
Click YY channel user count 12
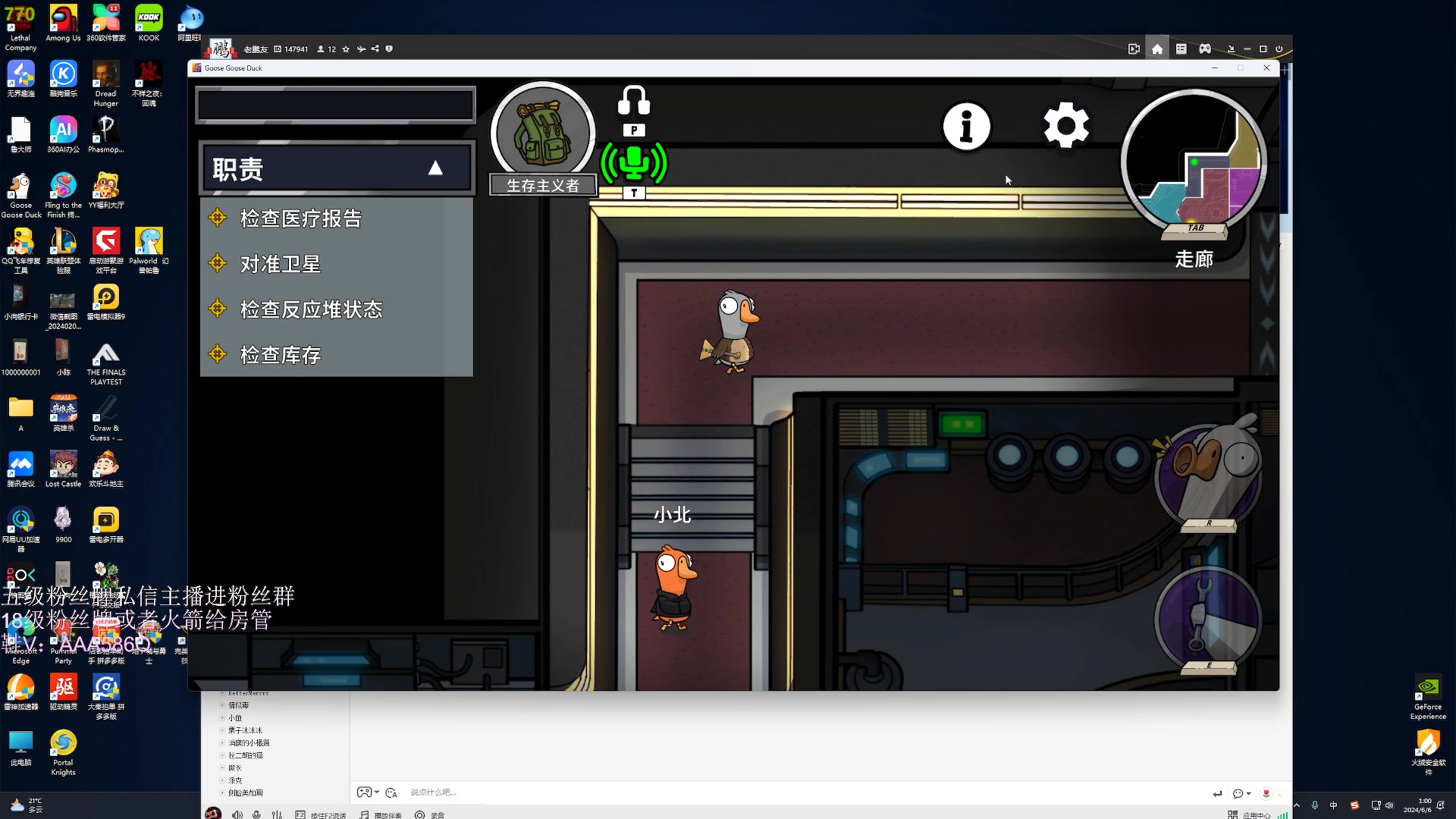pyautogui.click(x=327, y=49)
